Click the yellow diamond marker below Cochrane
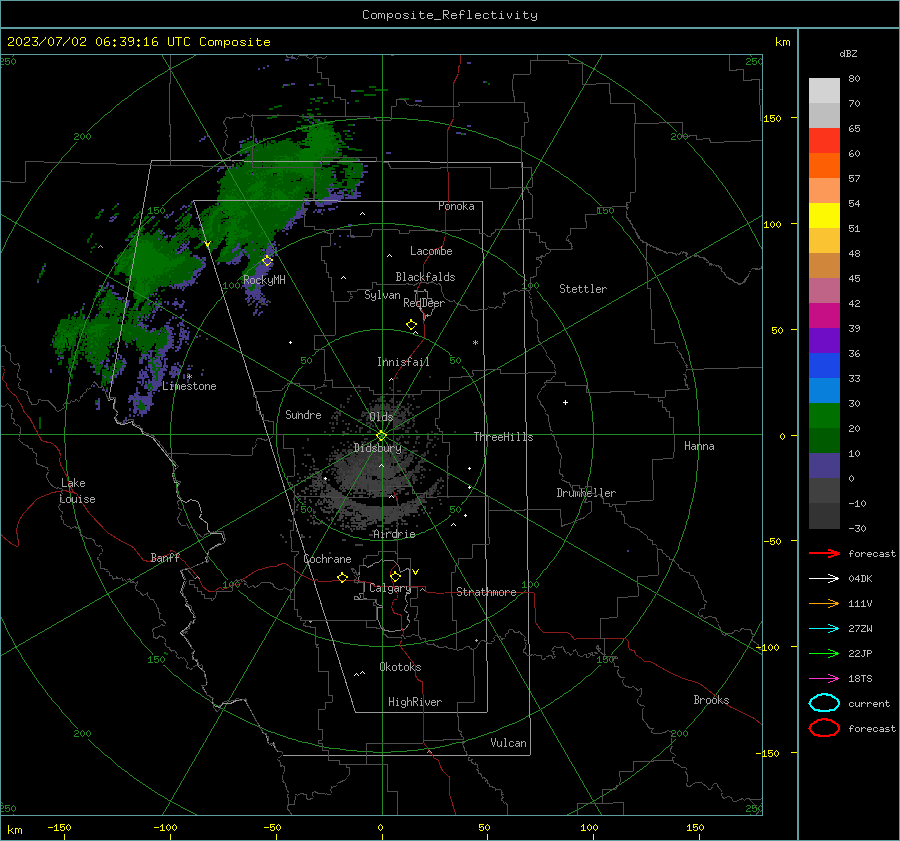The width and height of the screenshot is (900, 841). [x=342, y=578]
